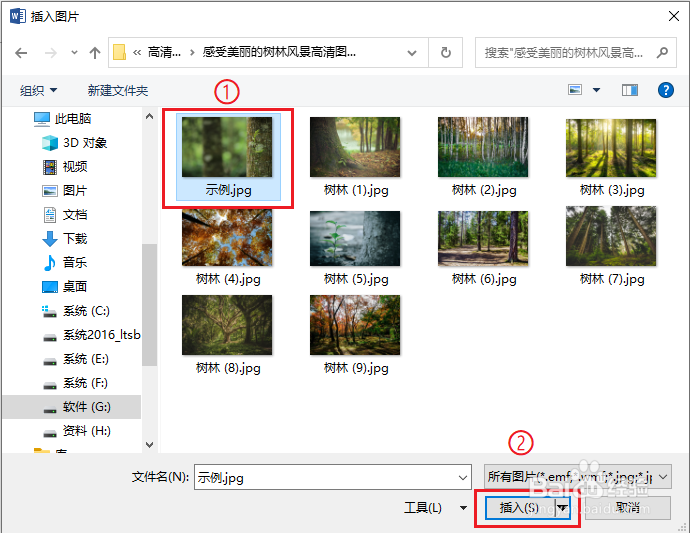This screenshot has height=533, width=690.
Task: Expand the address bar path history
Action: [x=412, y=53]
